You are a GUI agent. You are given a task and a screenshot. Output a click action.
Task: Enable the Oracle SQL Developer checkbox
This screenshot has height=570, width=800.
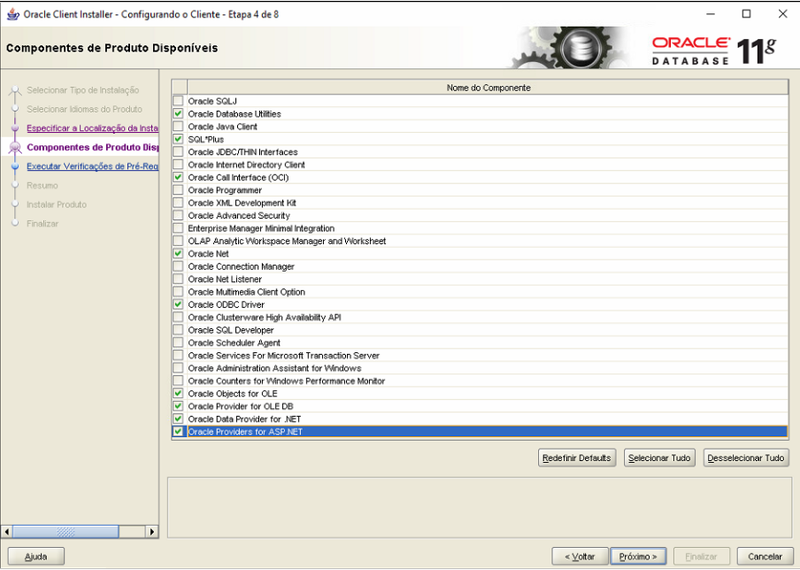coord(178,330)
